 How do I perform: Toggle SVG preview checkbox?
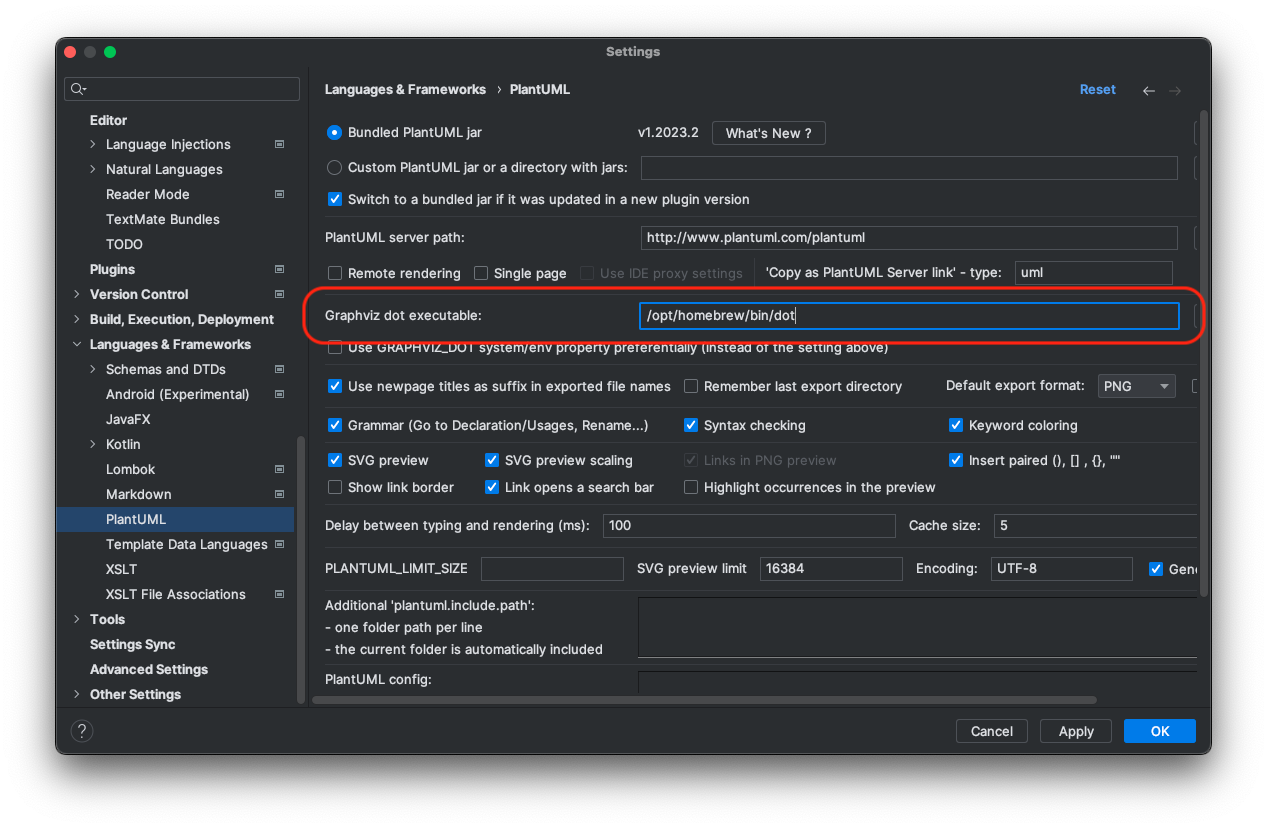coord(335,460)
